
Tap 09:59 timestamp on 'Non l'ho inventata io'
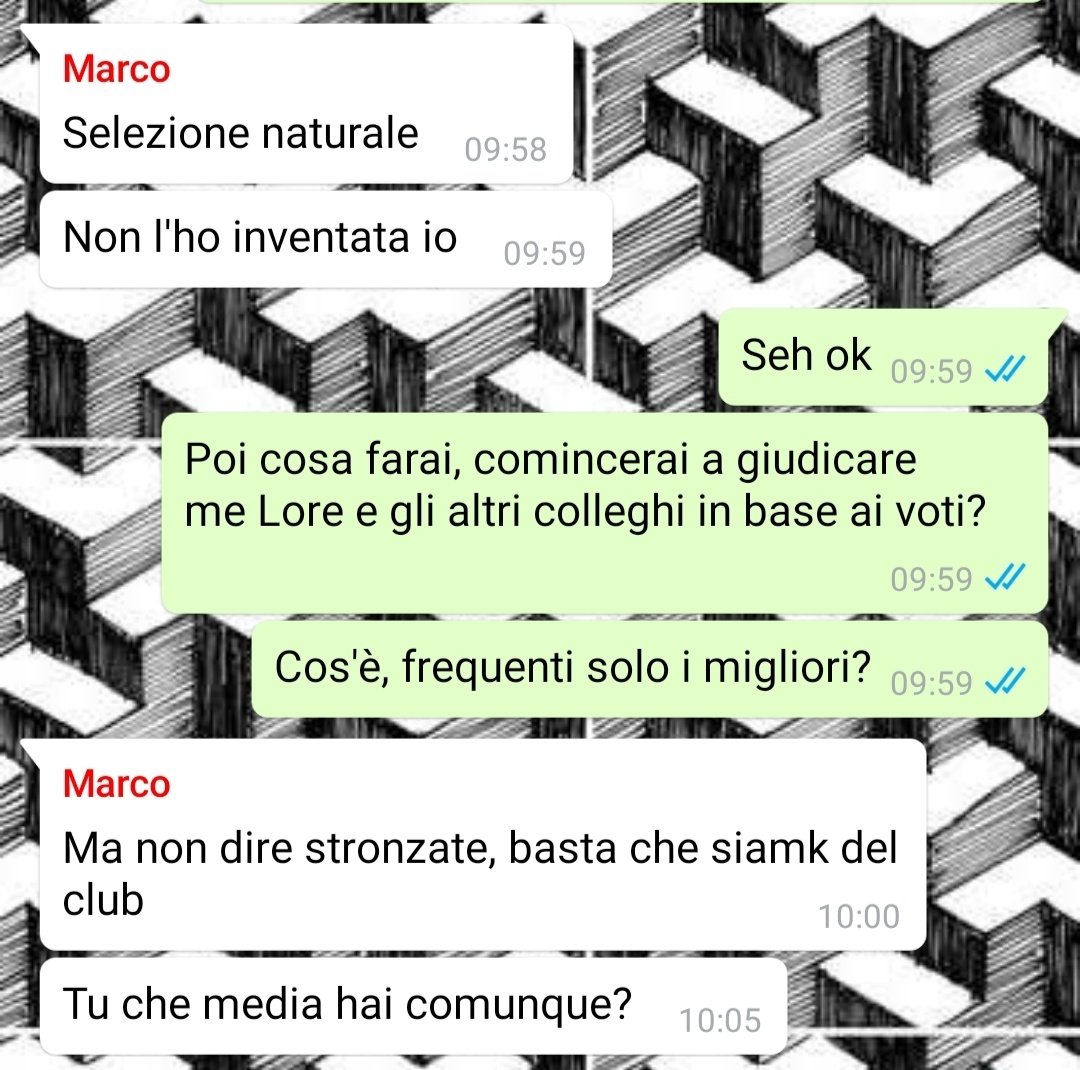pos(544,254)
